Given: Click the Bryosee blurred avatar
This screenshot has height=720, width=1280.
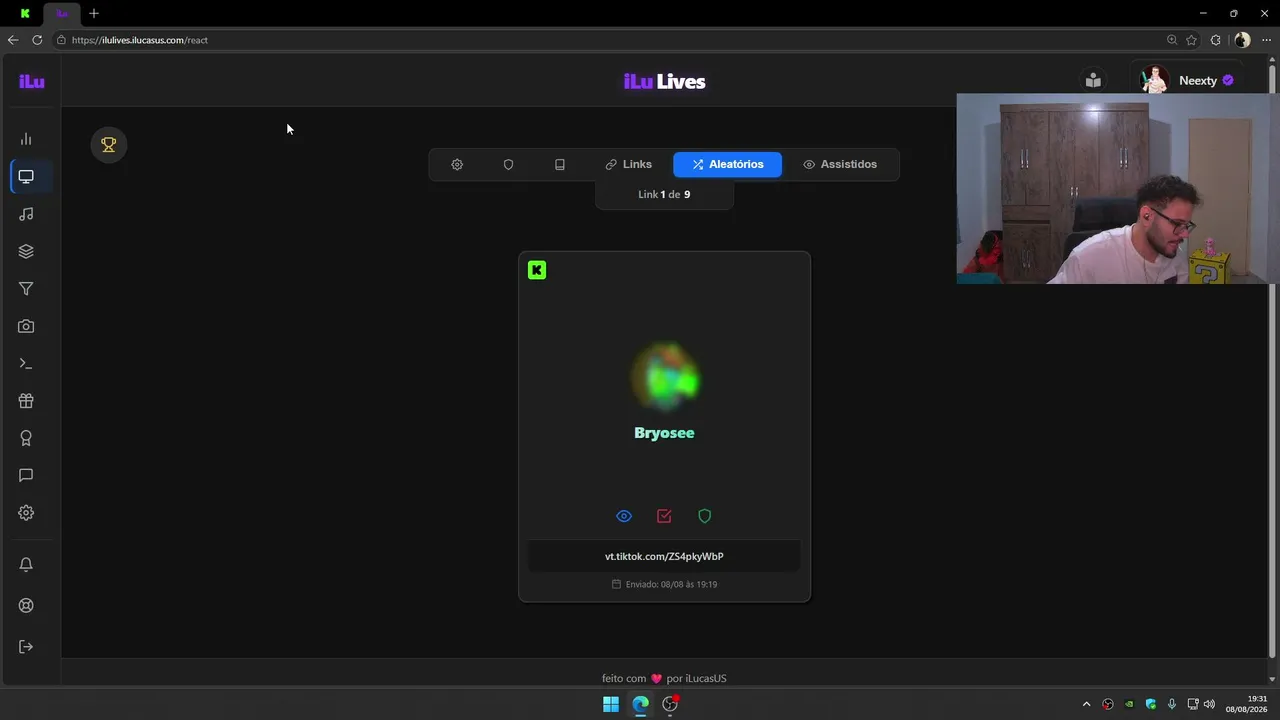Looking at the screenshot, I should click(x=665, y=378).
